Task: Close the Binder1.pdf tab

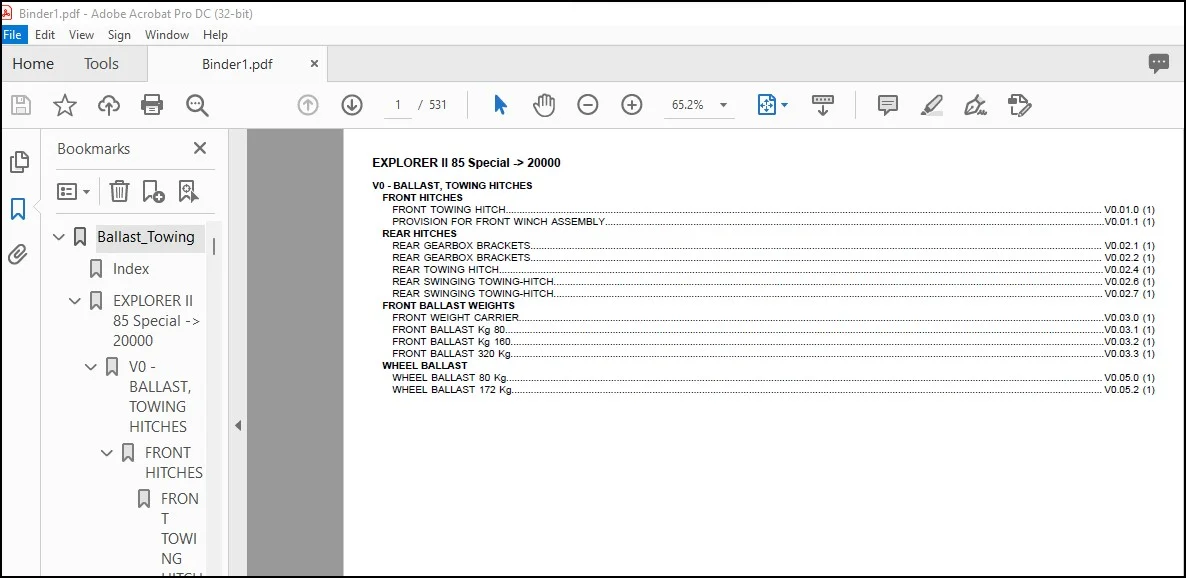Action: pyautogui.click(x=314, y=64)
